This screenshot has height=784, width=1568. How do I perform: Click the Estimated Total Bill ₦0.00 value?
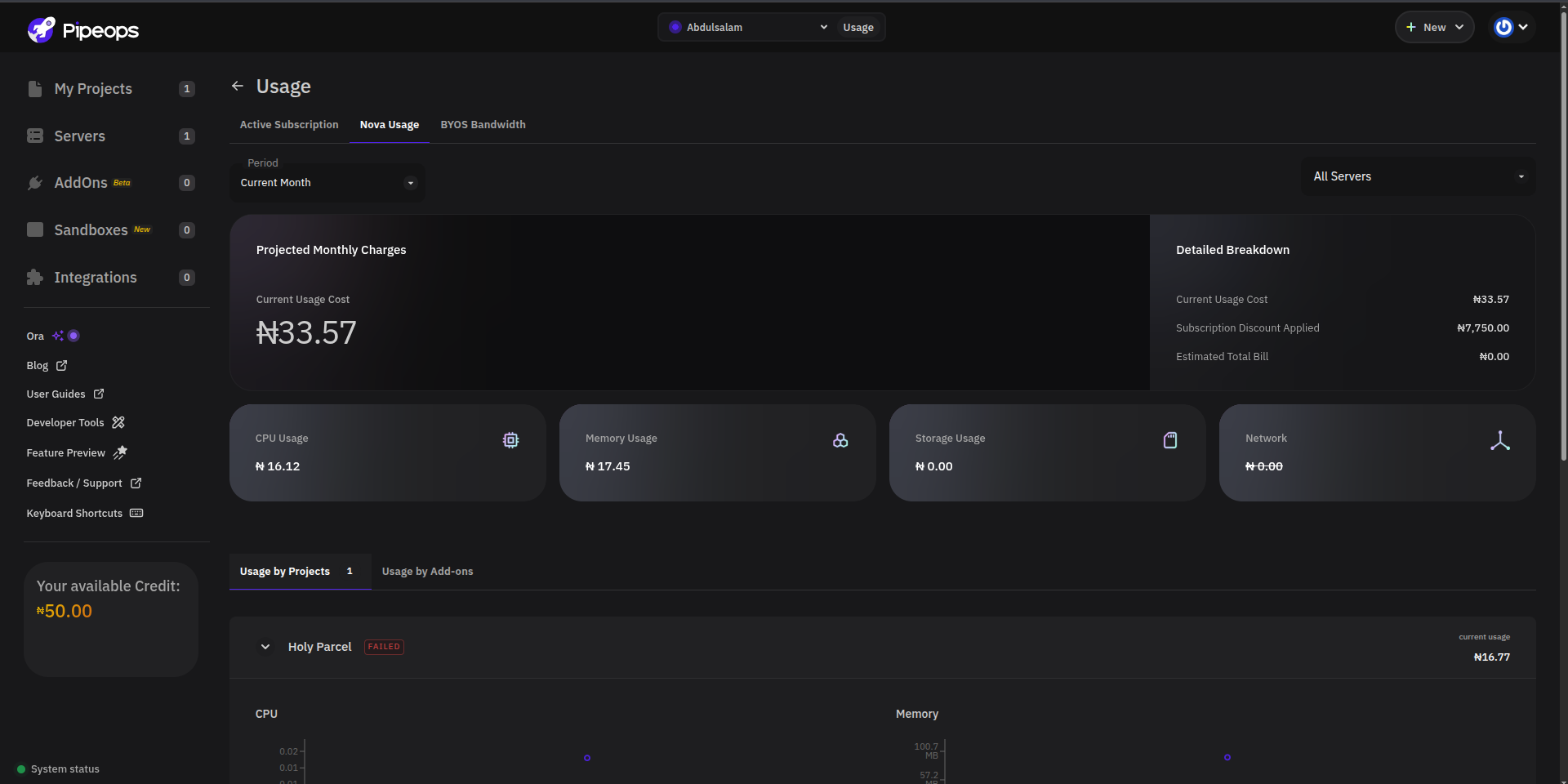[x=1494, y=357]
